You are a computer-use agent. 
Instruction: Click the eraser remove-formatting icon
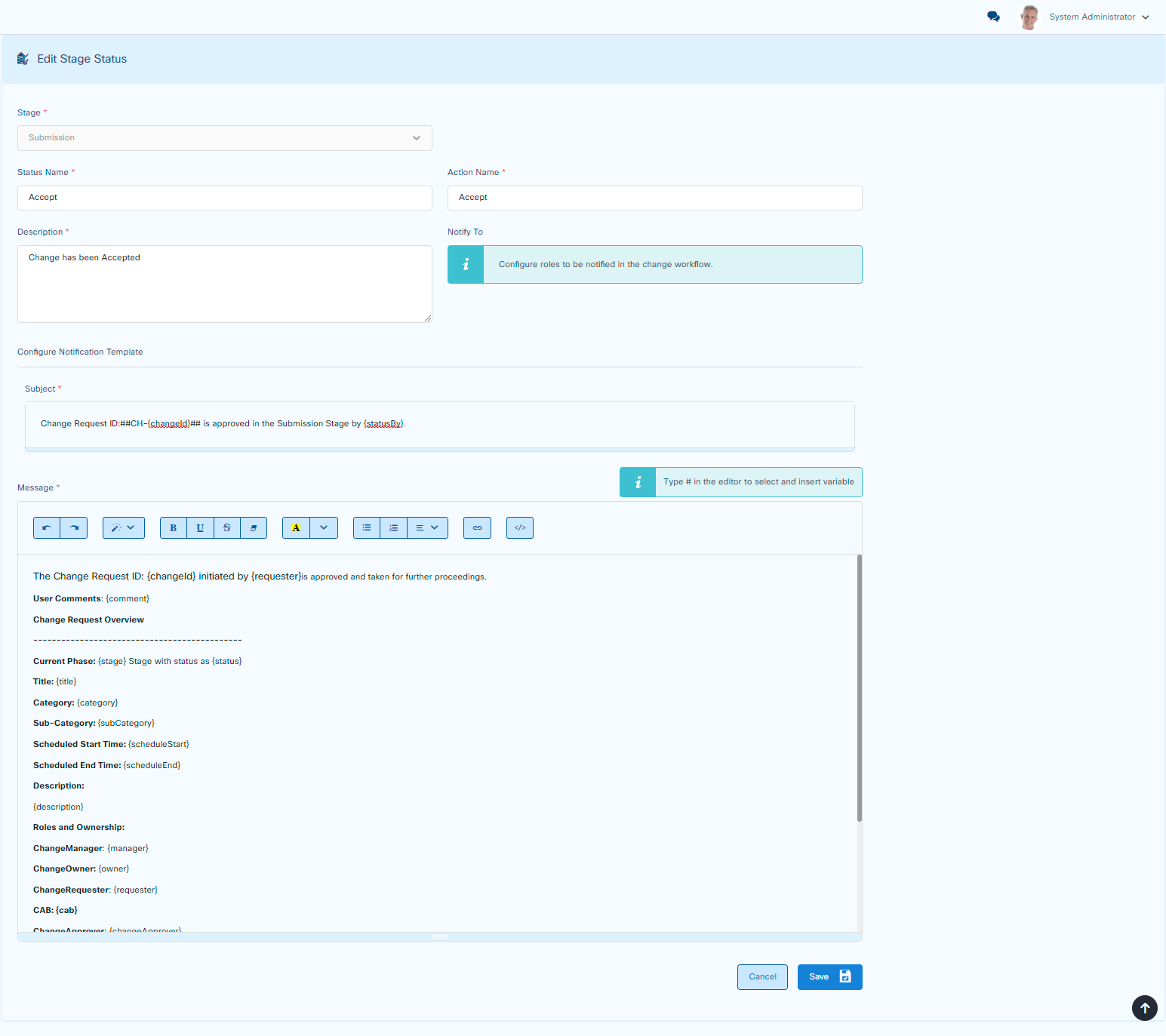click(x=254, y=527)
